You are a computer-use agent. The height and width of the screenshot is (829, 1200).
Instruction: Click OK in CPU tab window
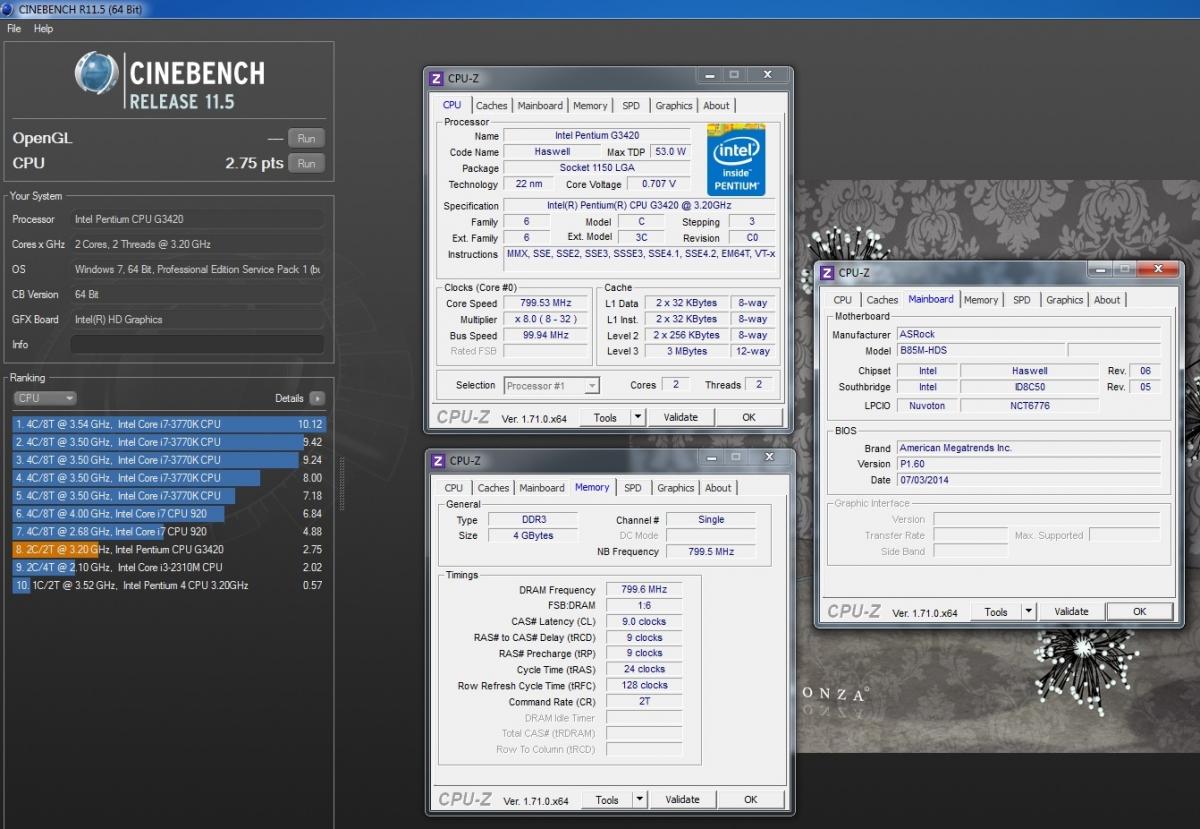pyautogui.click(x=749, y=417)
